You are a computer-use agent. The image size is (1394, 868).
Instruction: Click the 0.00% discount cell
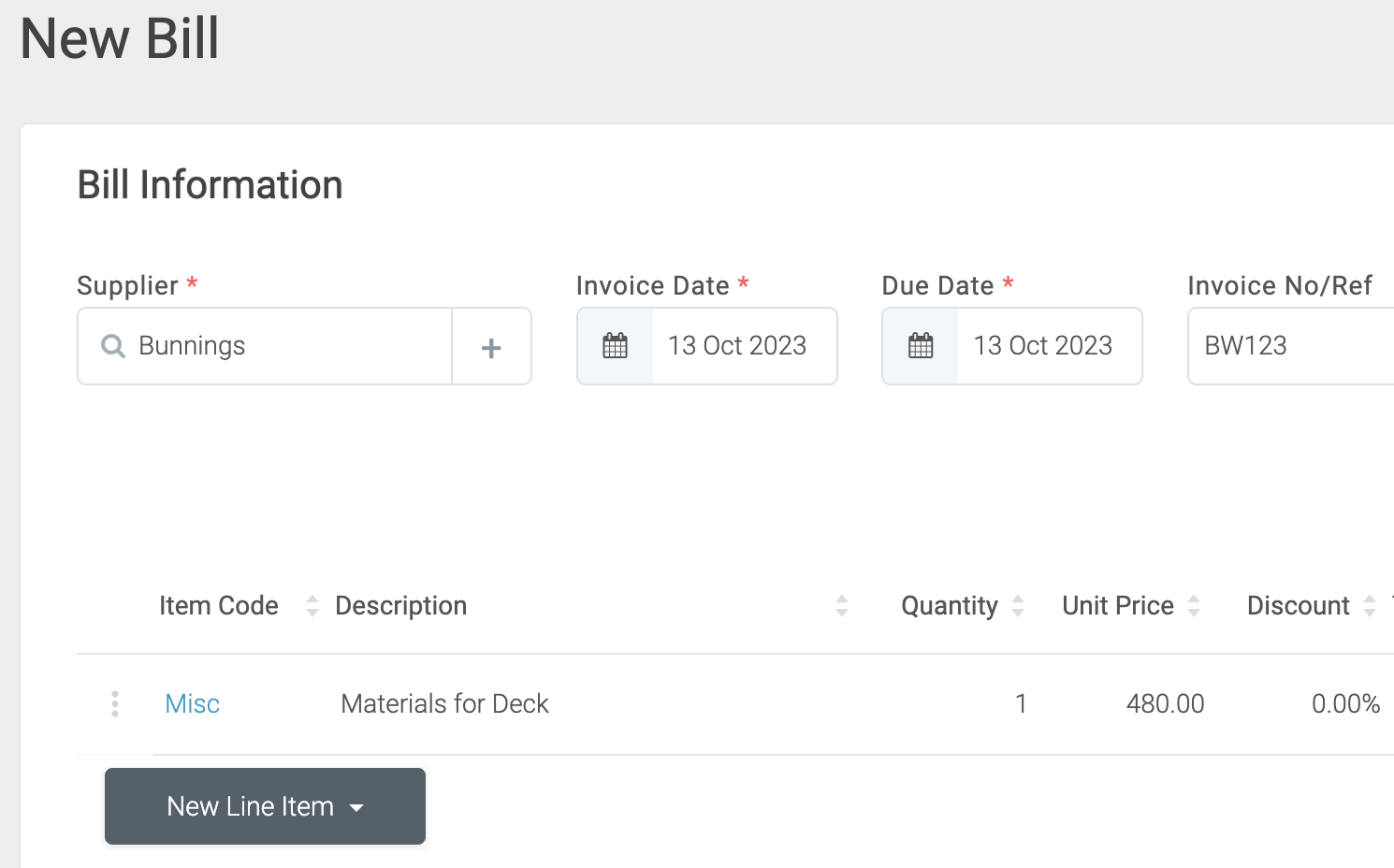click(x=1344, y=704)
